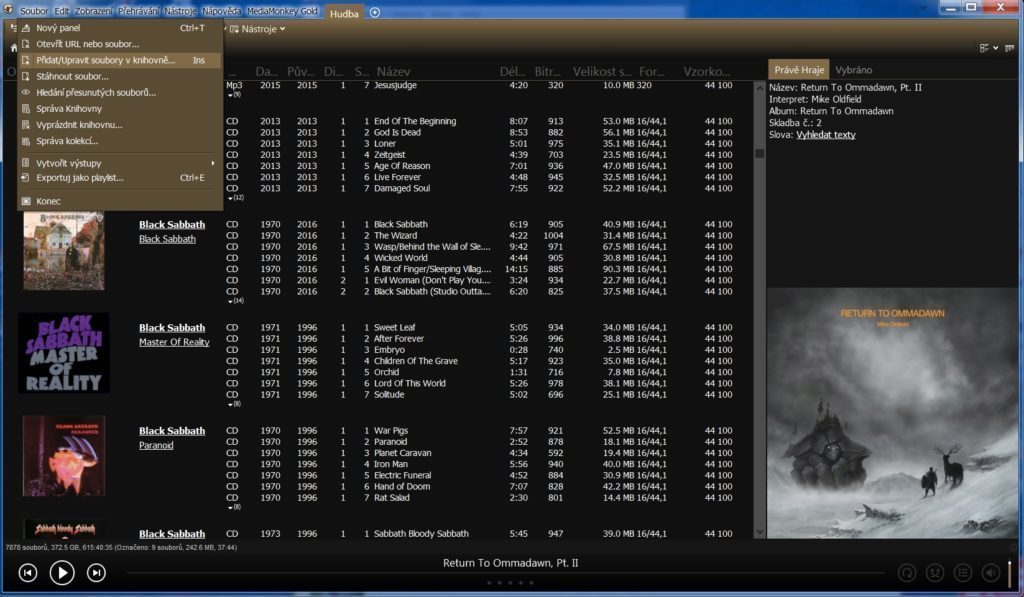Toggle shuffle playback icon
This screenshot has height=597, width=1024.
click(x=935, y=573)
